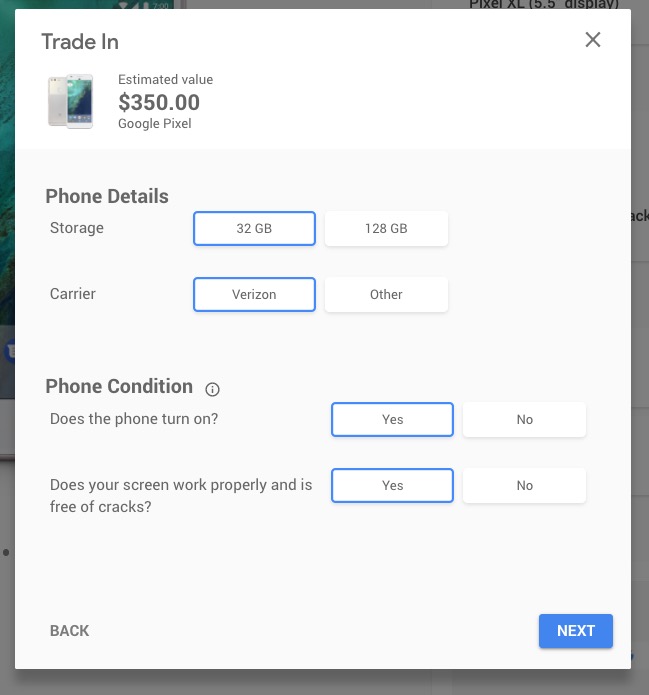Pick Other as carrier
This screenshot has height=695, width=649.
pos(386,294)
